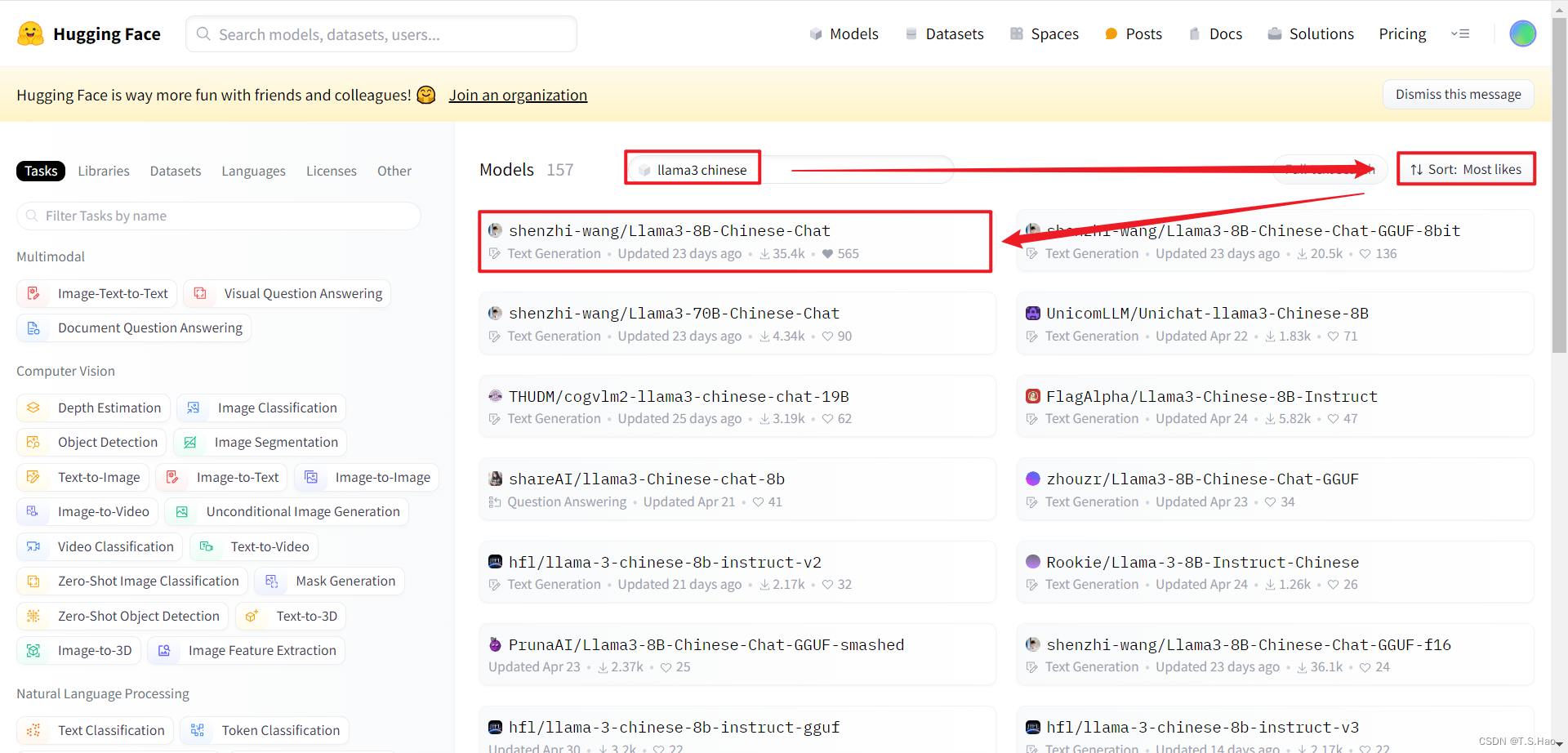Focus the Search models, datasets, users field
The image size is (1568, 753).
pos(381,34)
